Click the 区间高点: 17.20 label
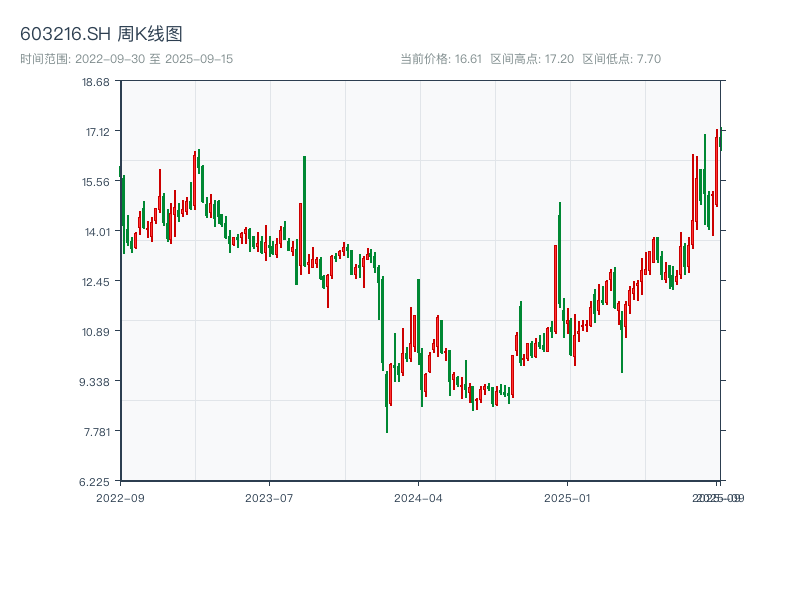The width and height of the screenshot is (800, 600). pos(532,59)
